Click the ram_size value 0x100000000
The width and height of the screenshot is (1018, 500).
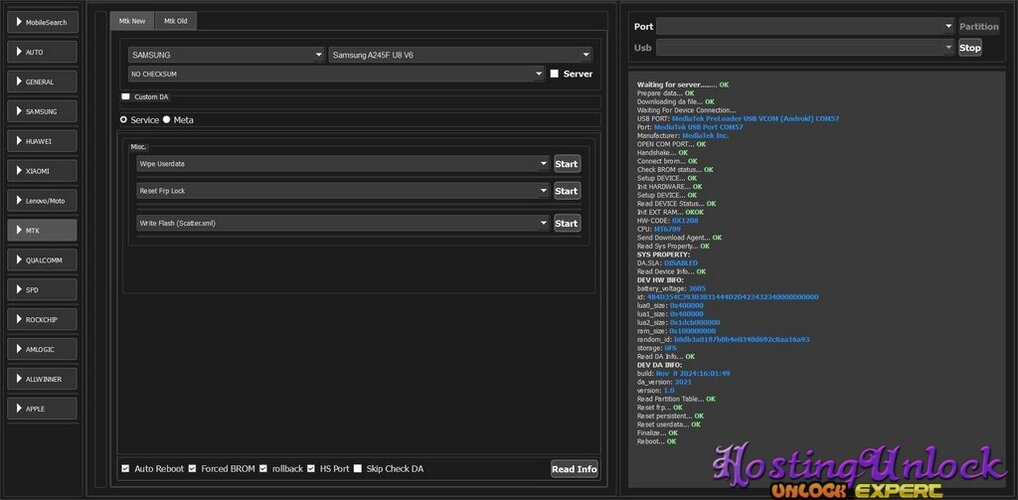(693, 331)
